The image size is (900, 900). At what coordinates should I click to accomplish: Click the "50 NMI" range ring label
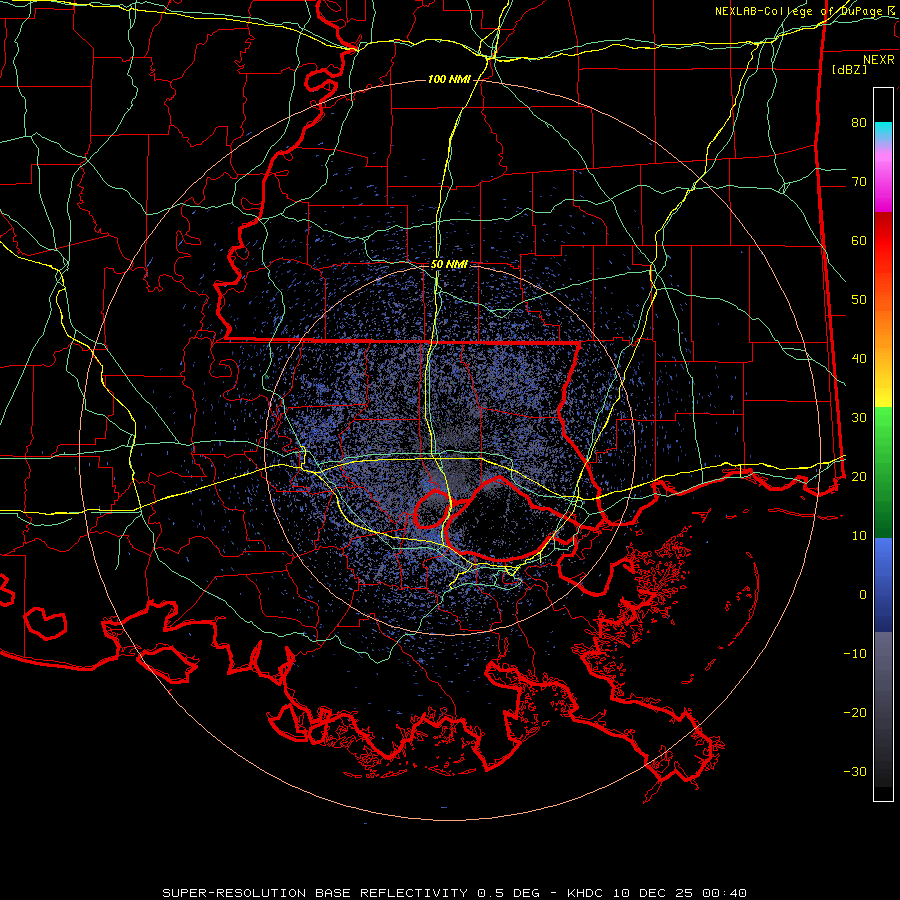pyautogui.click(x=449, y=265)
